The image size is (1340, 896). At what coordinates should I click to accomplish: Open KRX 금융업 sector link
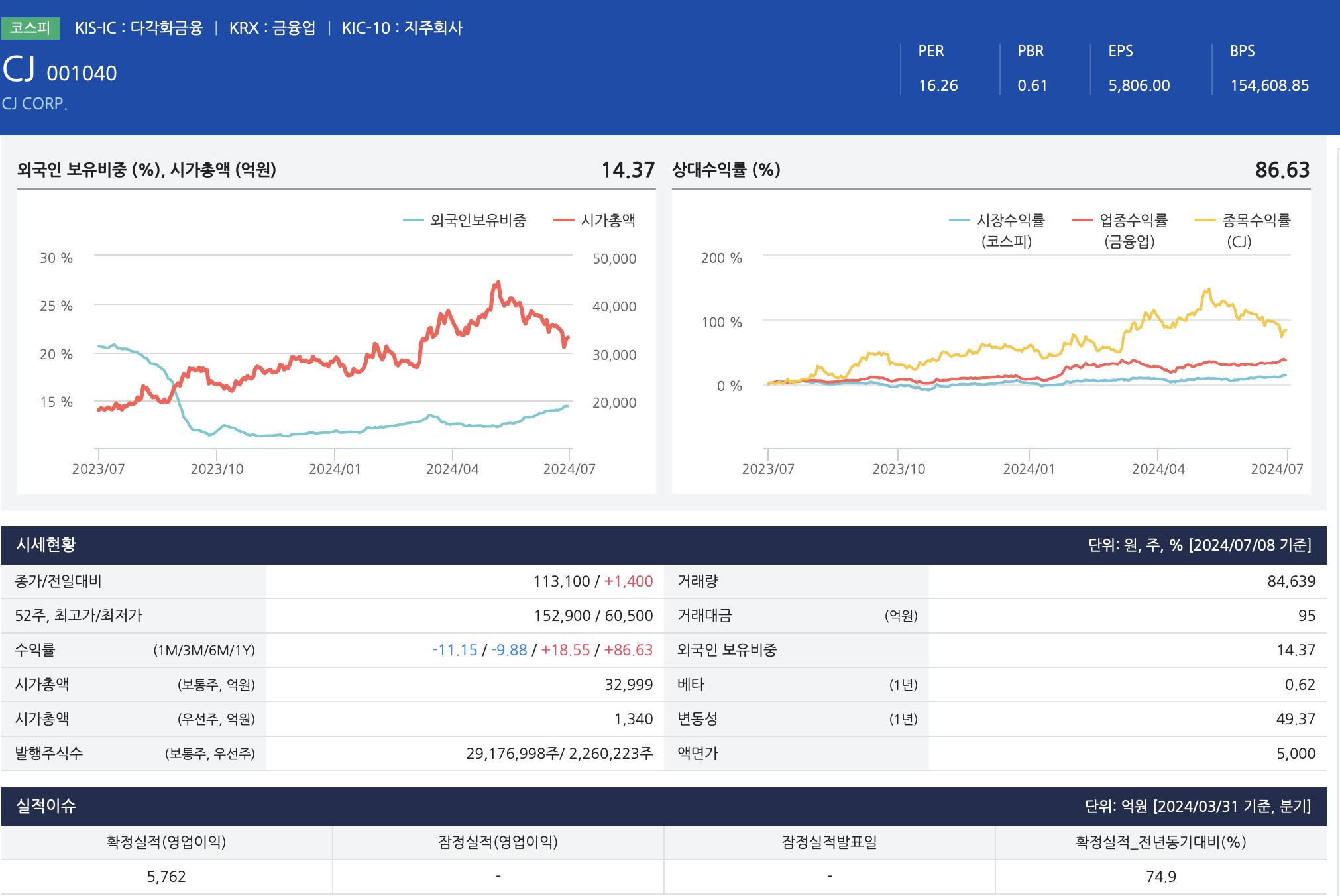pyautogui.click(x=272, y=28)
